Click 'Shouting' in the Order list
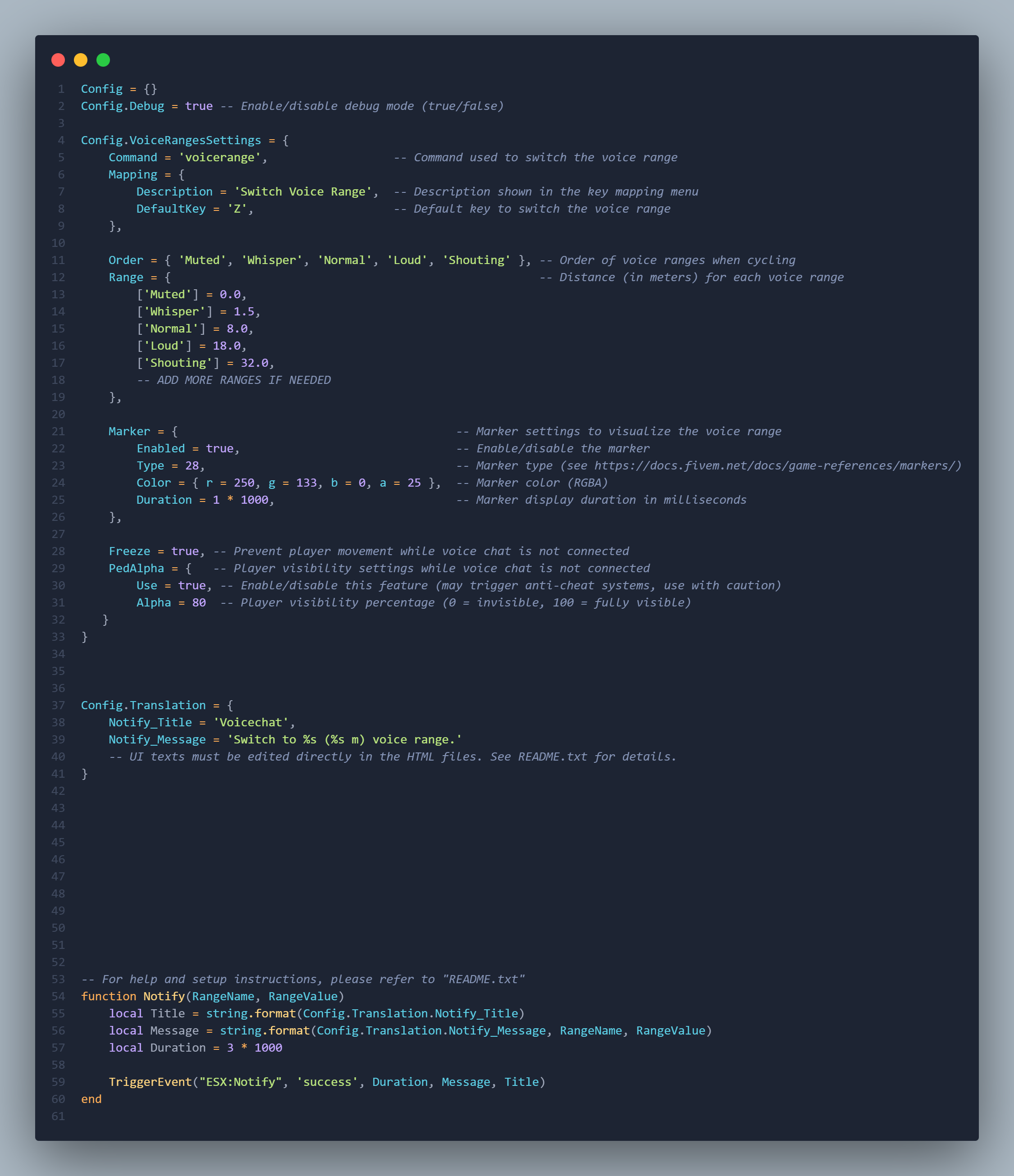1014x1176 pixels. (476, 260)
